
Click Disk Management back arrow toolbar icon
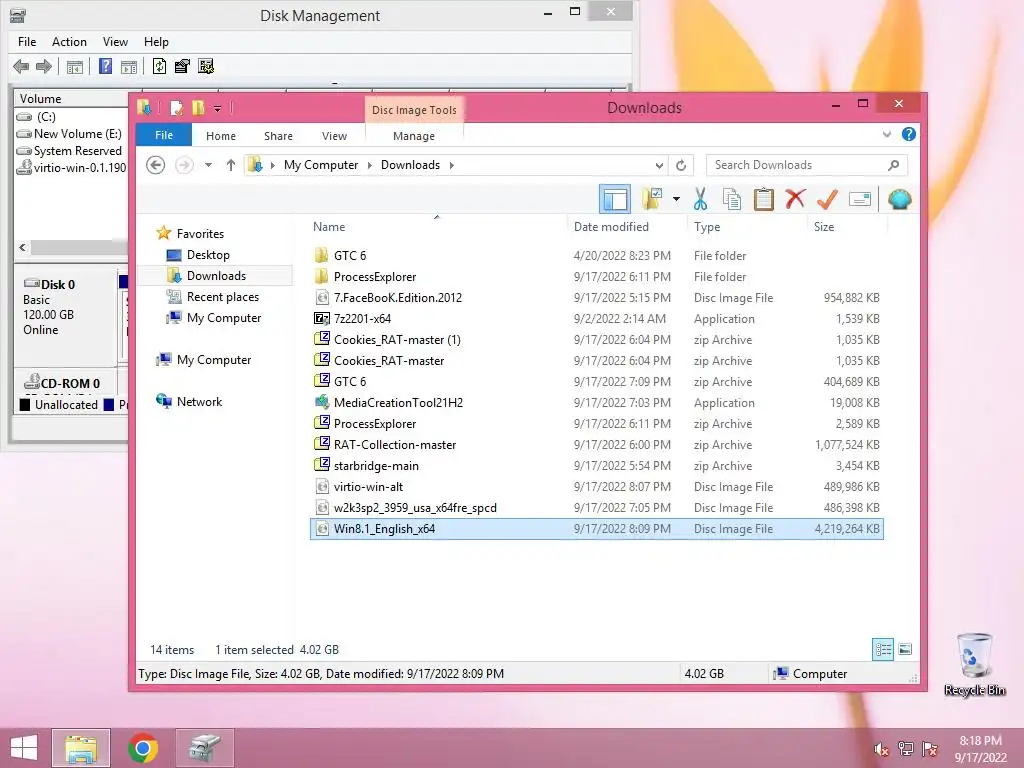pyautogui.click(x=21, y=66)
